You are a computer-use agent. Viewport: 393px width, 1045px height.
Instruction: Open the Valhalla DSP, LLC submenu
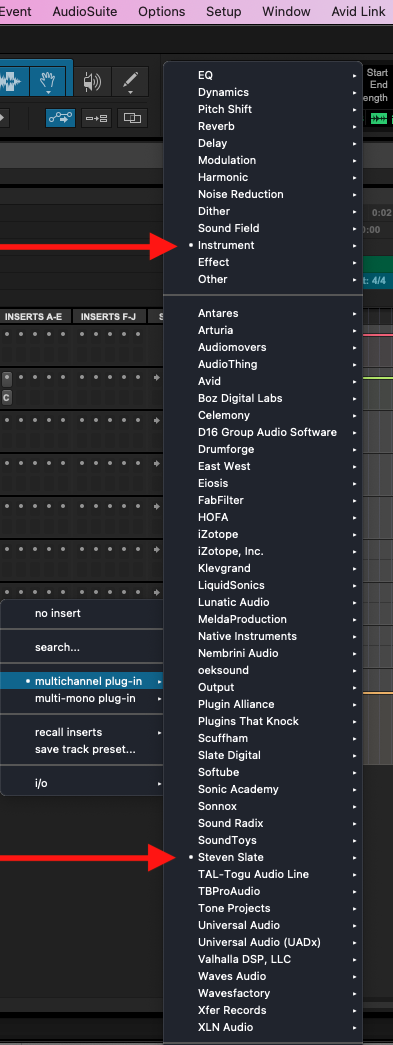point(263,959)
